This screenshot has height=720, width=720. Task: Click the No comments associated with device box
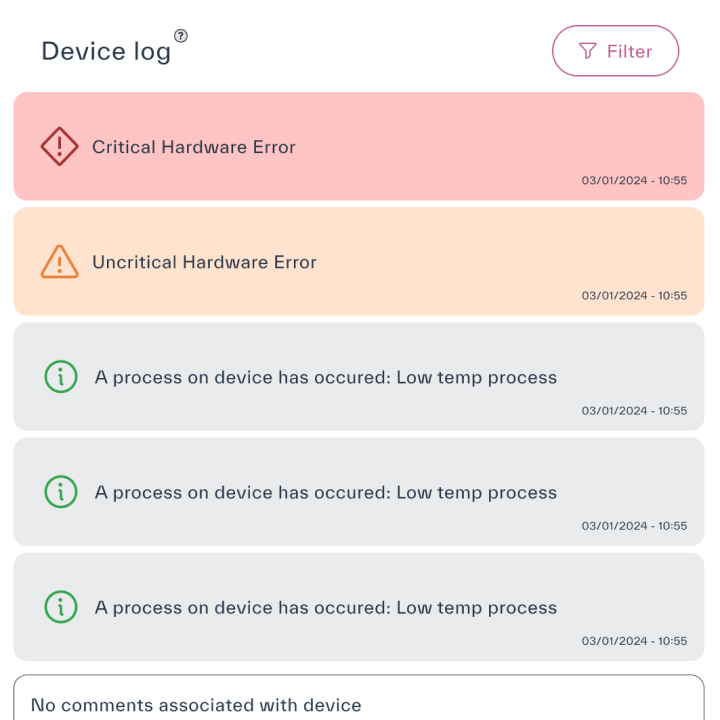[x=358, y=700]
